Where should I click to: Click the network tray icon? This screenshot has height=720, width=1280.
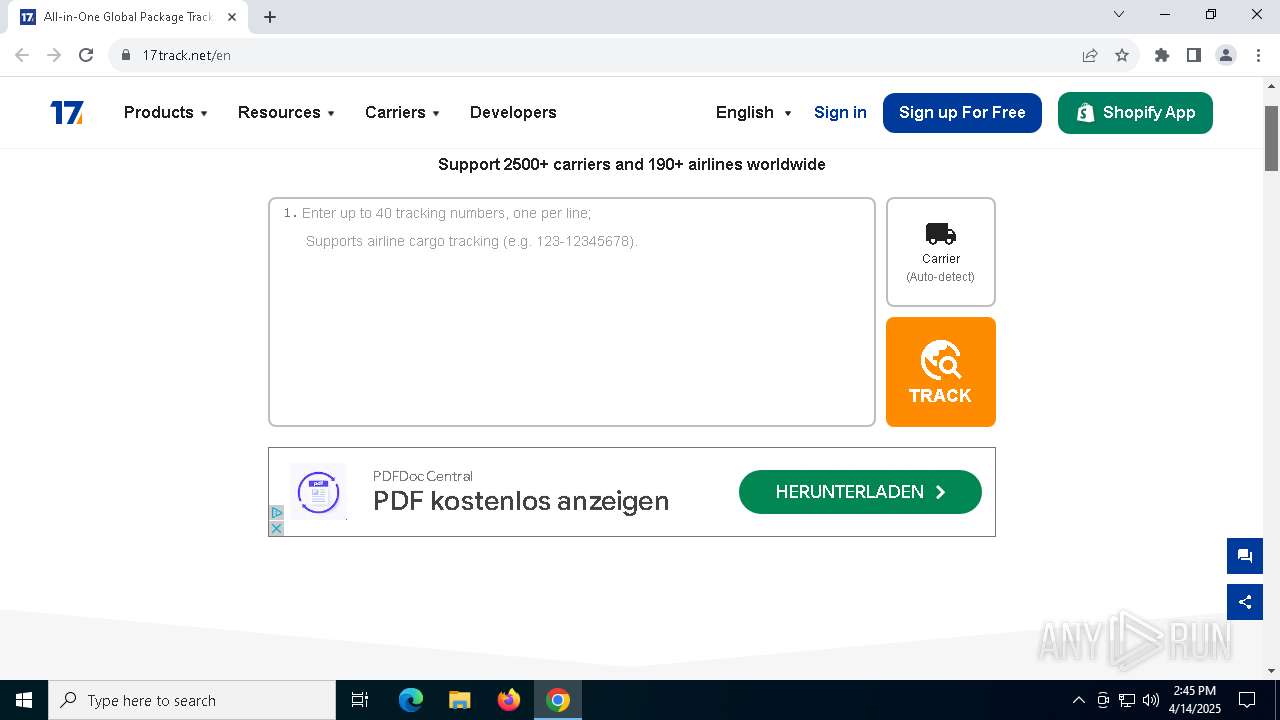1127,700
